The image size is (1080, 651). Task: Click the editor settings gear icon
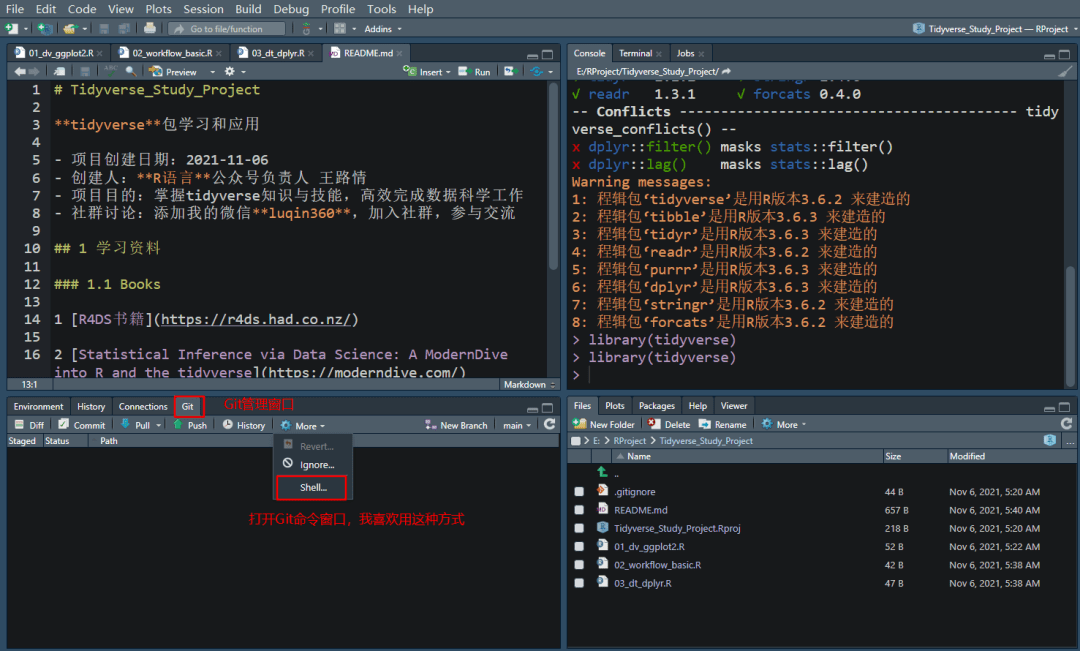coord(230,72)
